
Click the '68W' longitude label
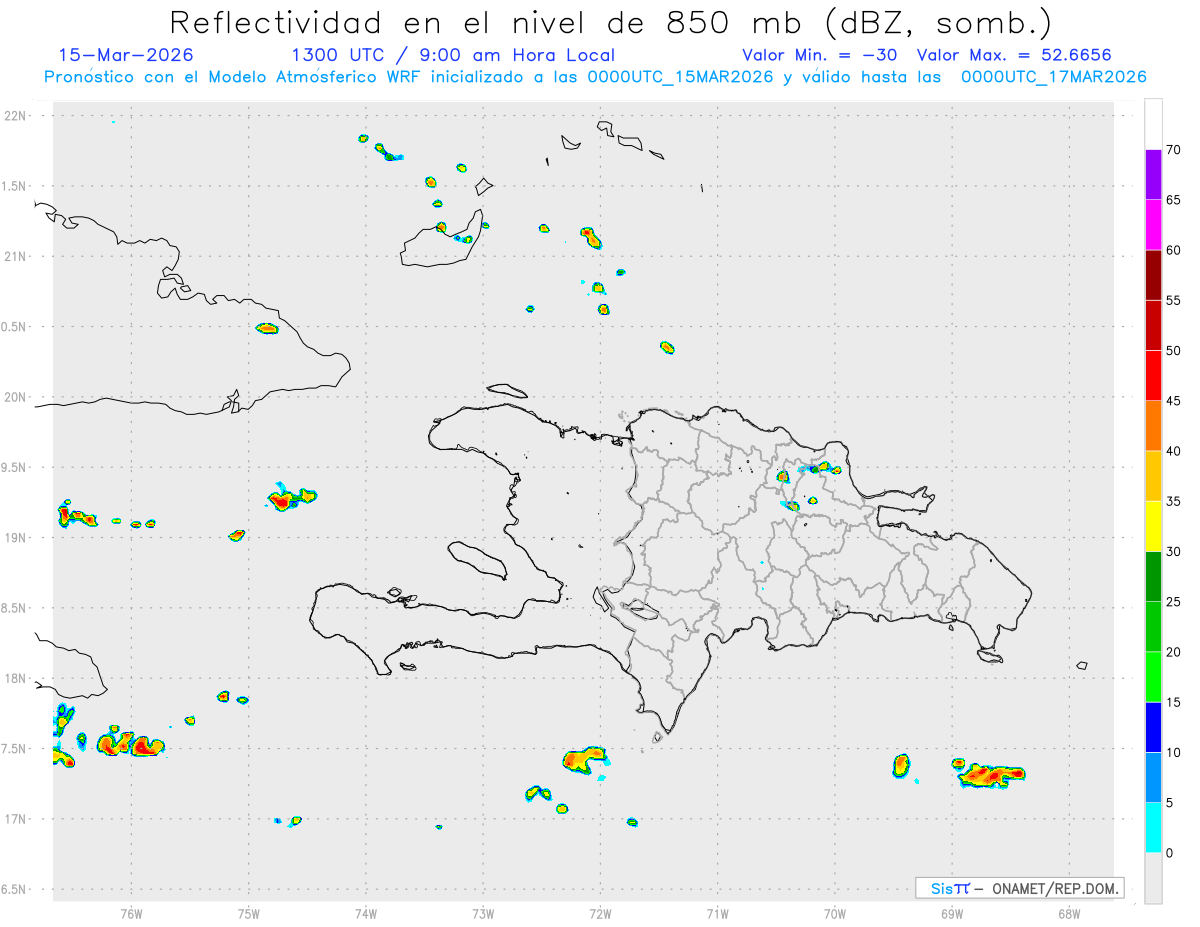click(x=1069, y=914)
